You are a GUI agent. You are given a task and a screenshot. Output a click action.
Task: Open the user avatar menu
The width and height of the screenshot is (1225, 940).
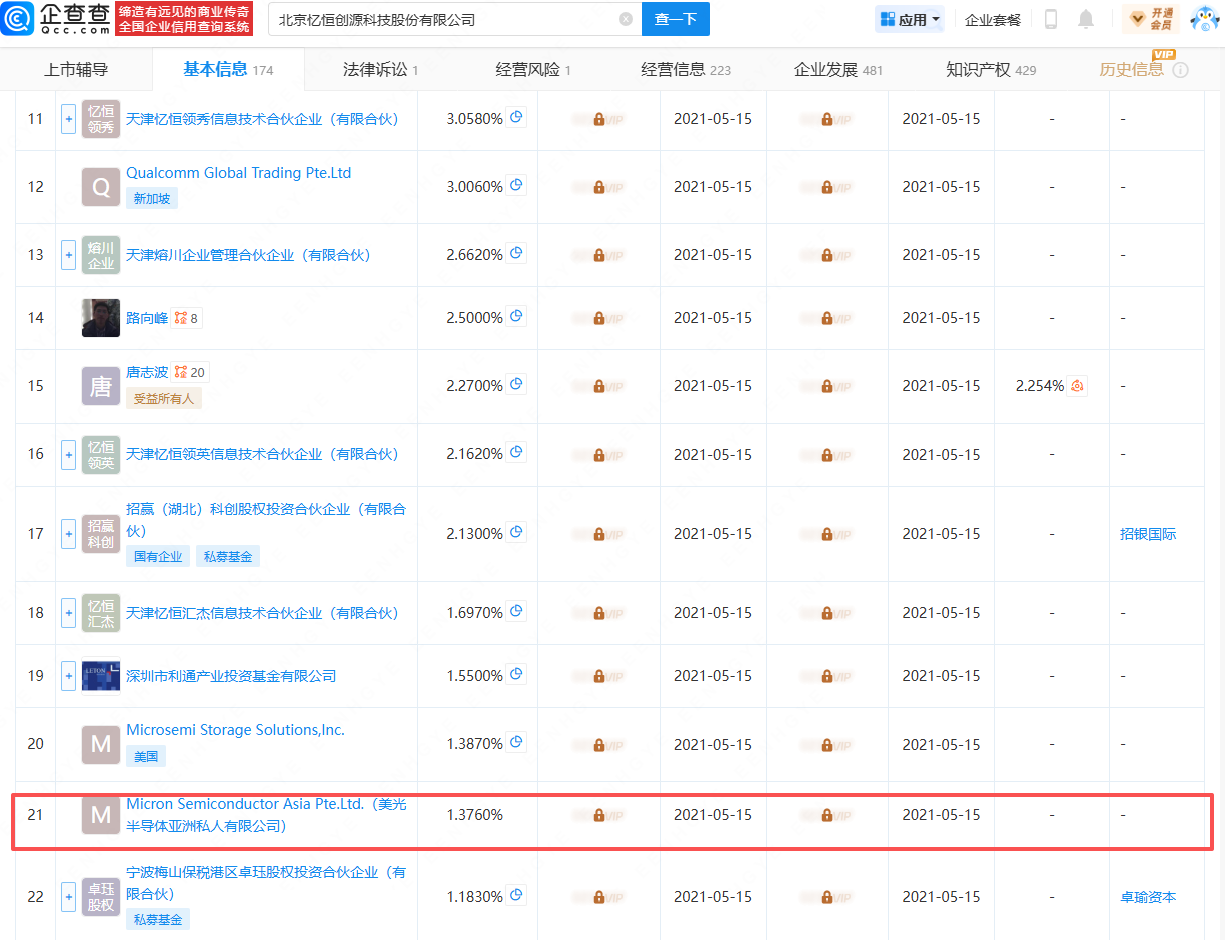pyautogui.click(x=1205, y=19)
